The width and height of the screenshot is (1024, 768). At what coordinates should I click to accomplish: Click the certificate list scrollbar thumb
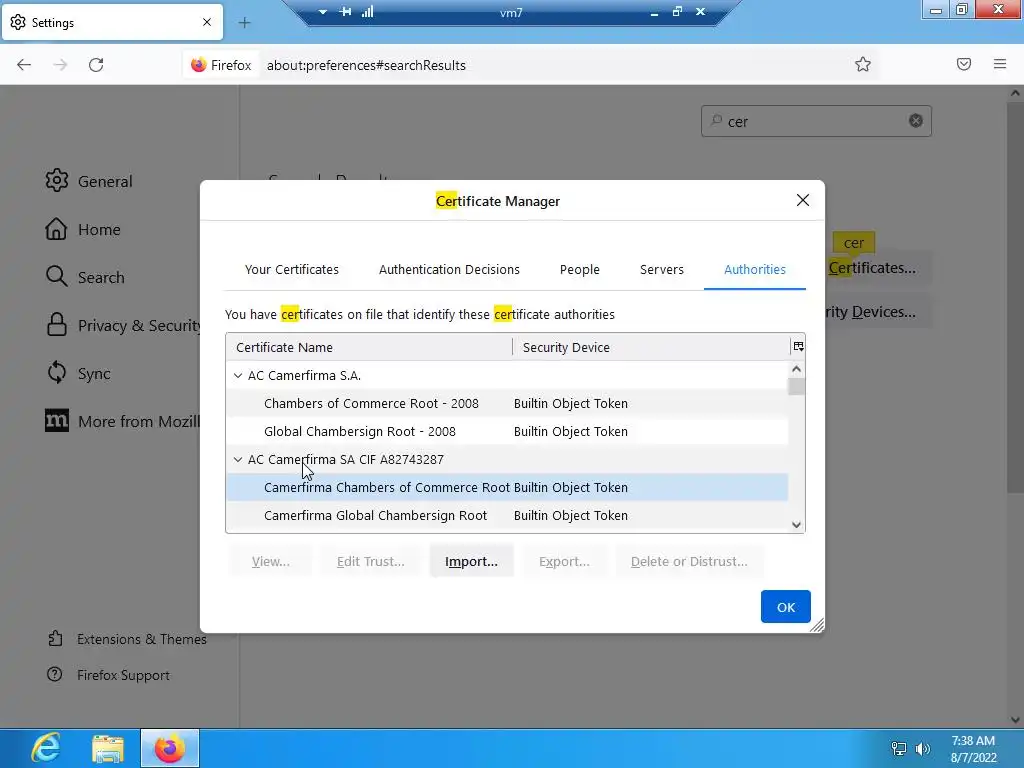[x=796, y=387]
